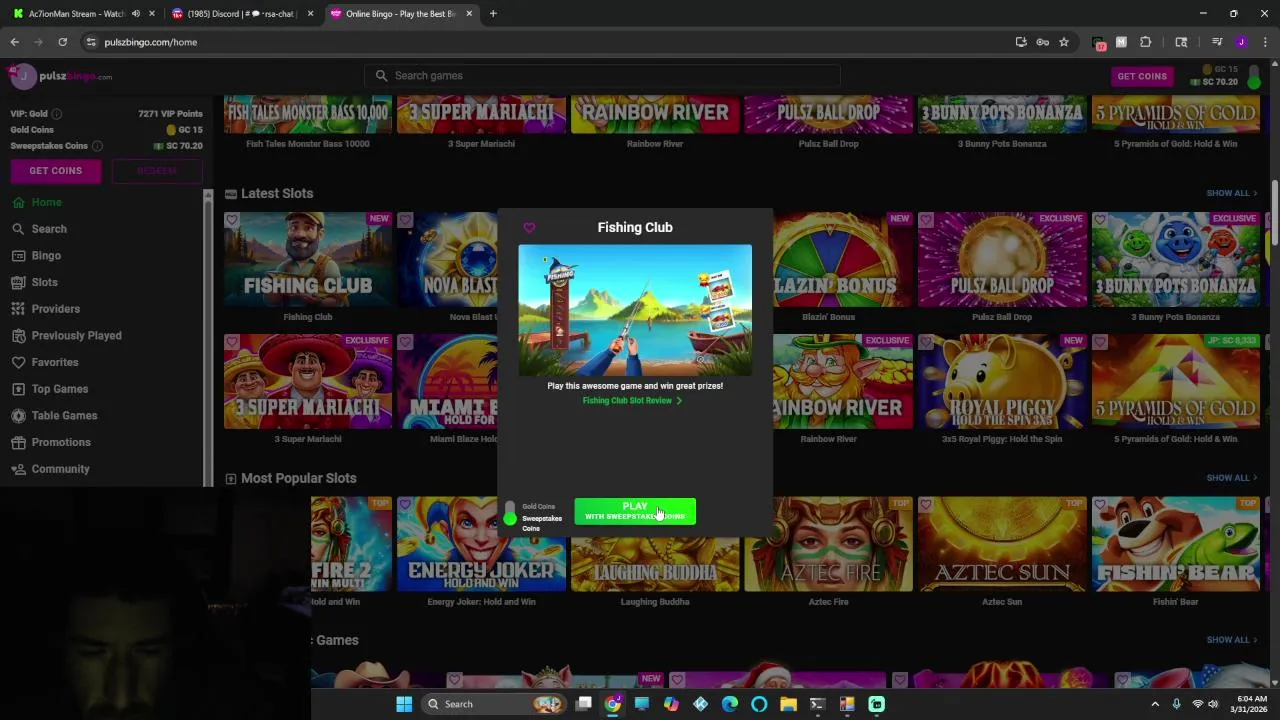This screenshot has height=720, width=1280.
Task: Open Microsoft Edge from the taskbar
Action: coord(729,704)
